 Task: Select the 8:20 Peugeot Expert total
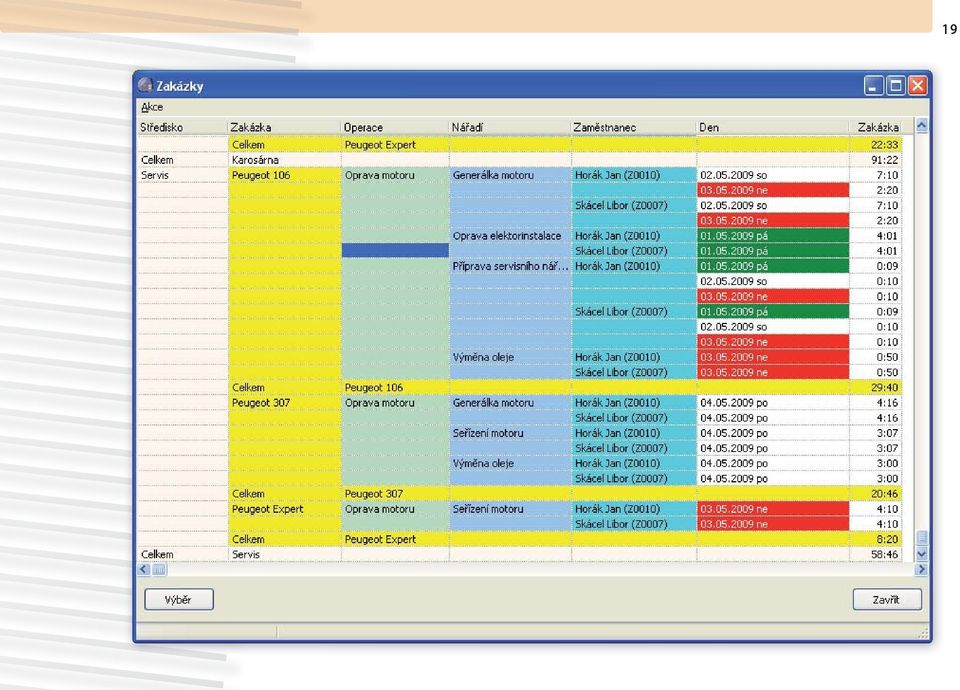click(x=876, y=539)
